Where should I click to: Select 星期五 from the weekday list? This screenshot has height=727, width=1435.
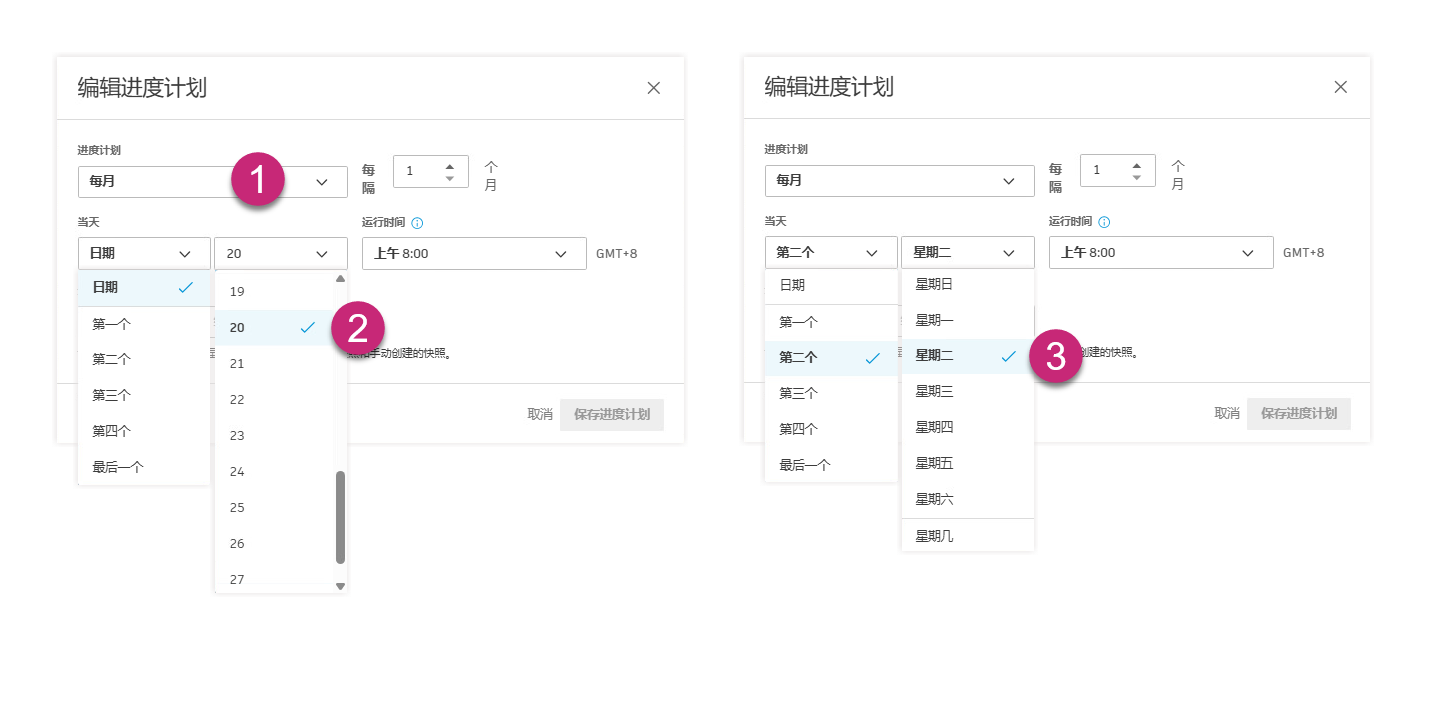tap(933, 462)
